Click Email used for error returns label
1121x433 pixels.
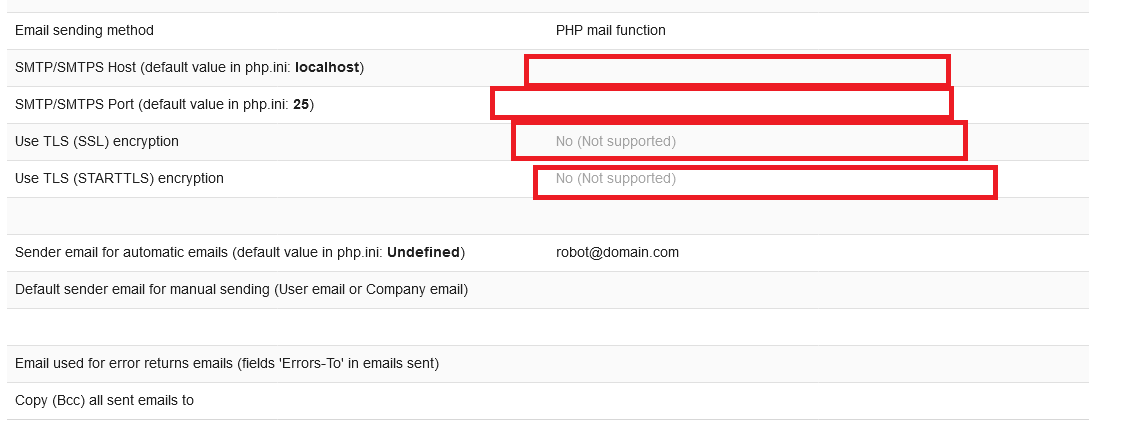227,364
